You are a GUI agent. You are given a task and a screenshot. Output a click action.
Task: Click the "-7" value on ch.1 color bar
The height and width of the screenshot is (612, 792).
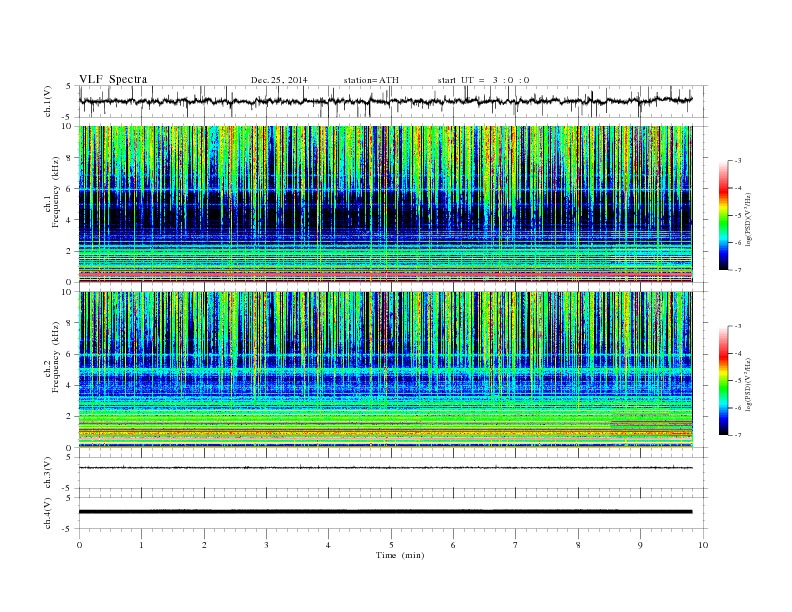pos(737,270)
